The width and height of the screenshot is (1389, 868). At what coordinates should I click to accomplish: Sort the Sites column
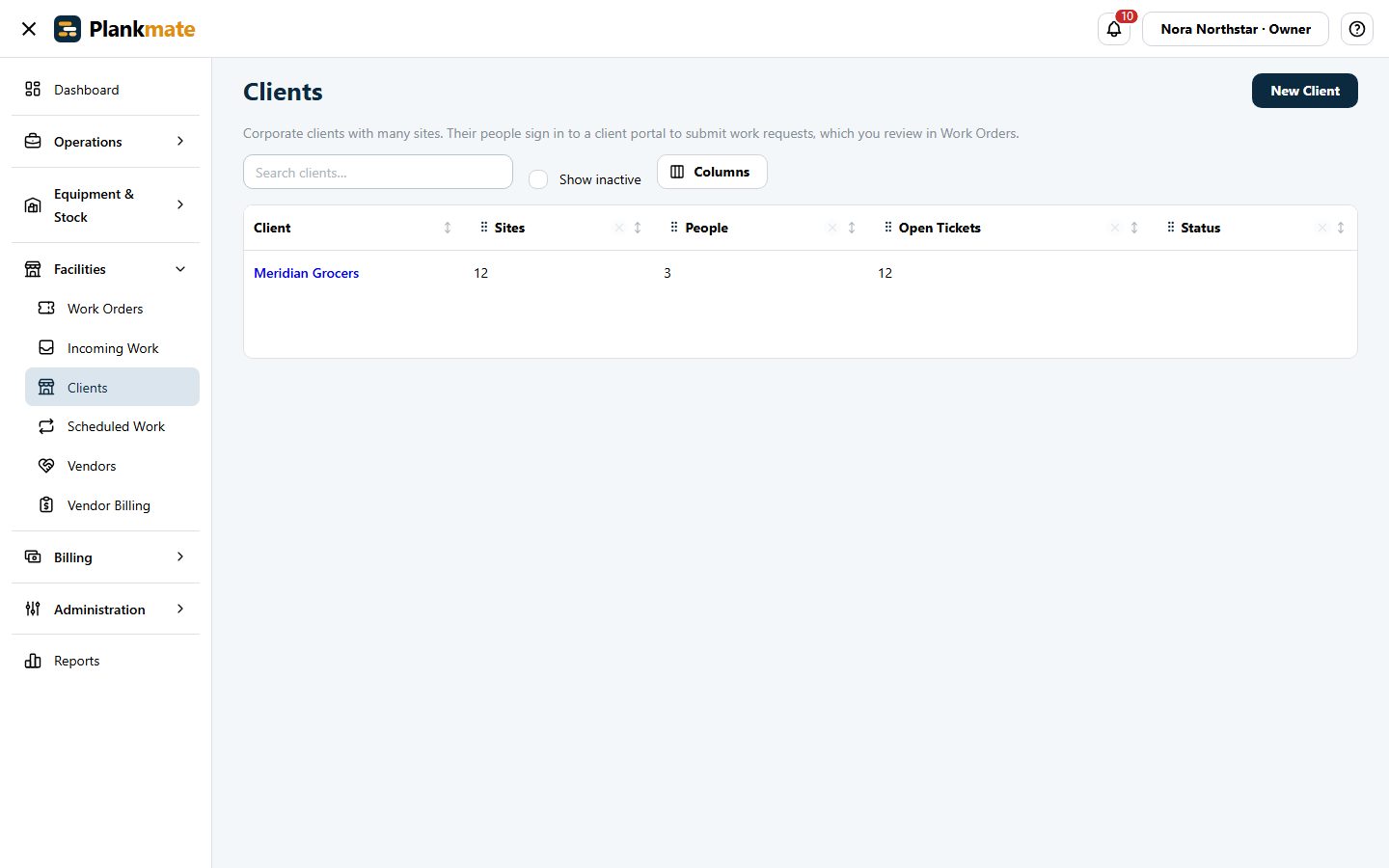coord(638,228)
